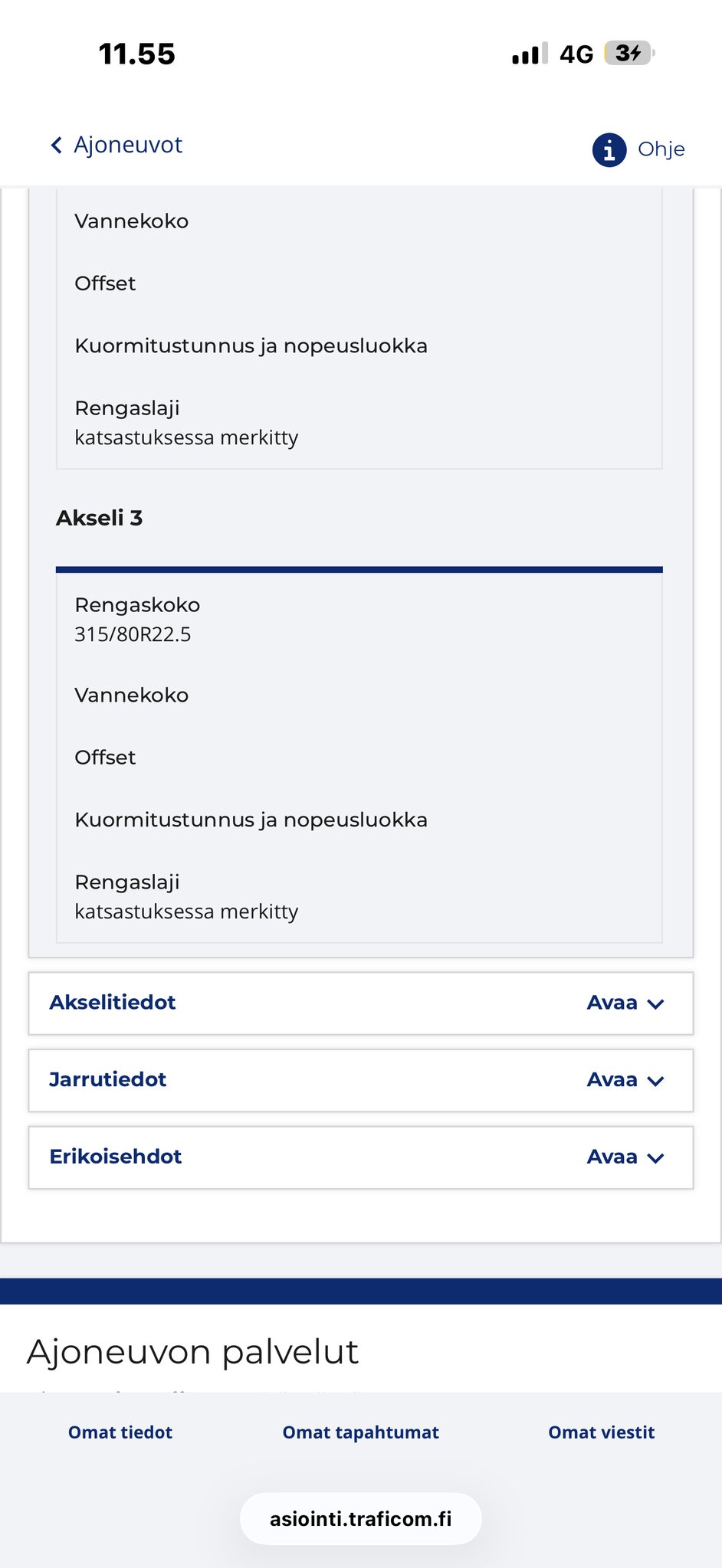
Task: Tap the Akseli 3 heading
Action: [x=100, y=519]
